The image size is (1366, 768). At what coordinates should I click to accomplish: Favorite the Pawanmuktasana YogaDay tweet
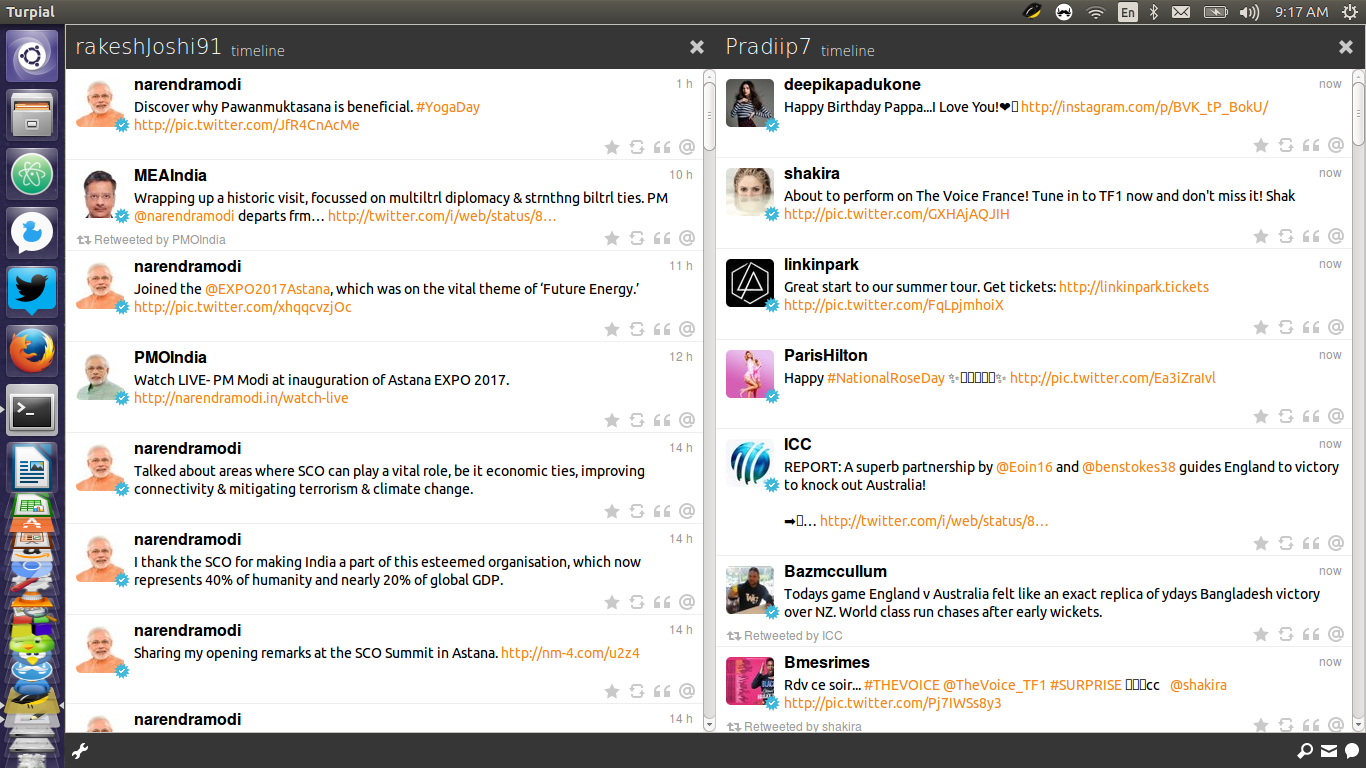(612, 147)
